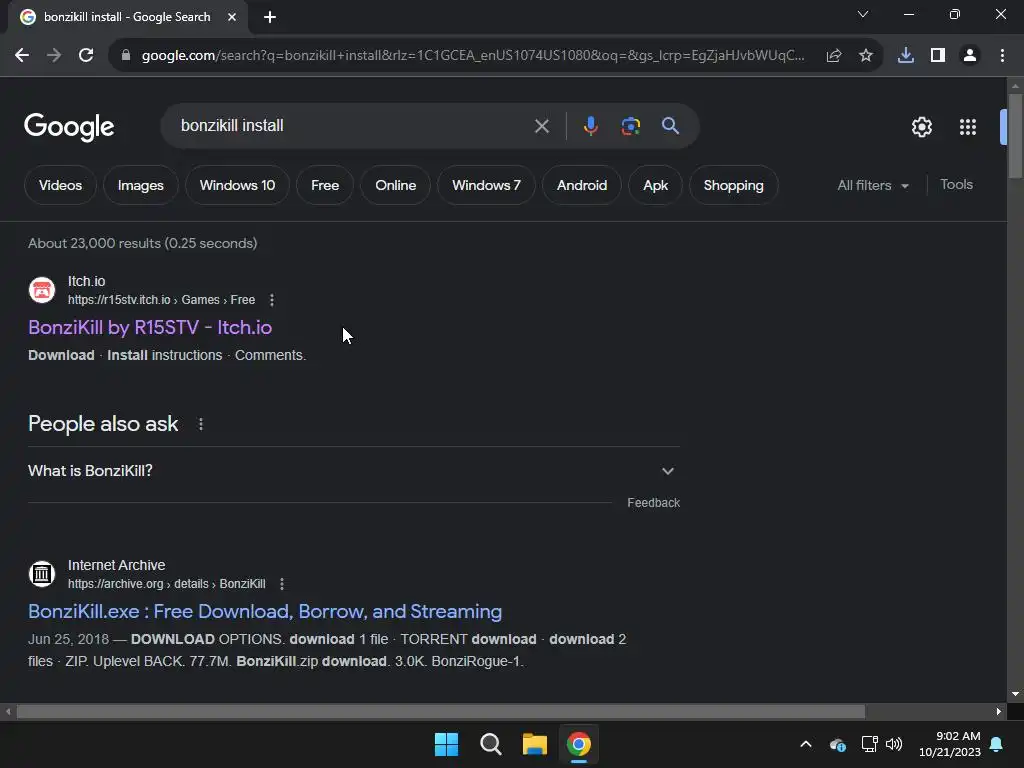Select the Windows 7 filter chip
This screenshot has width=1024, height=768.
click(x=486, y=185)
